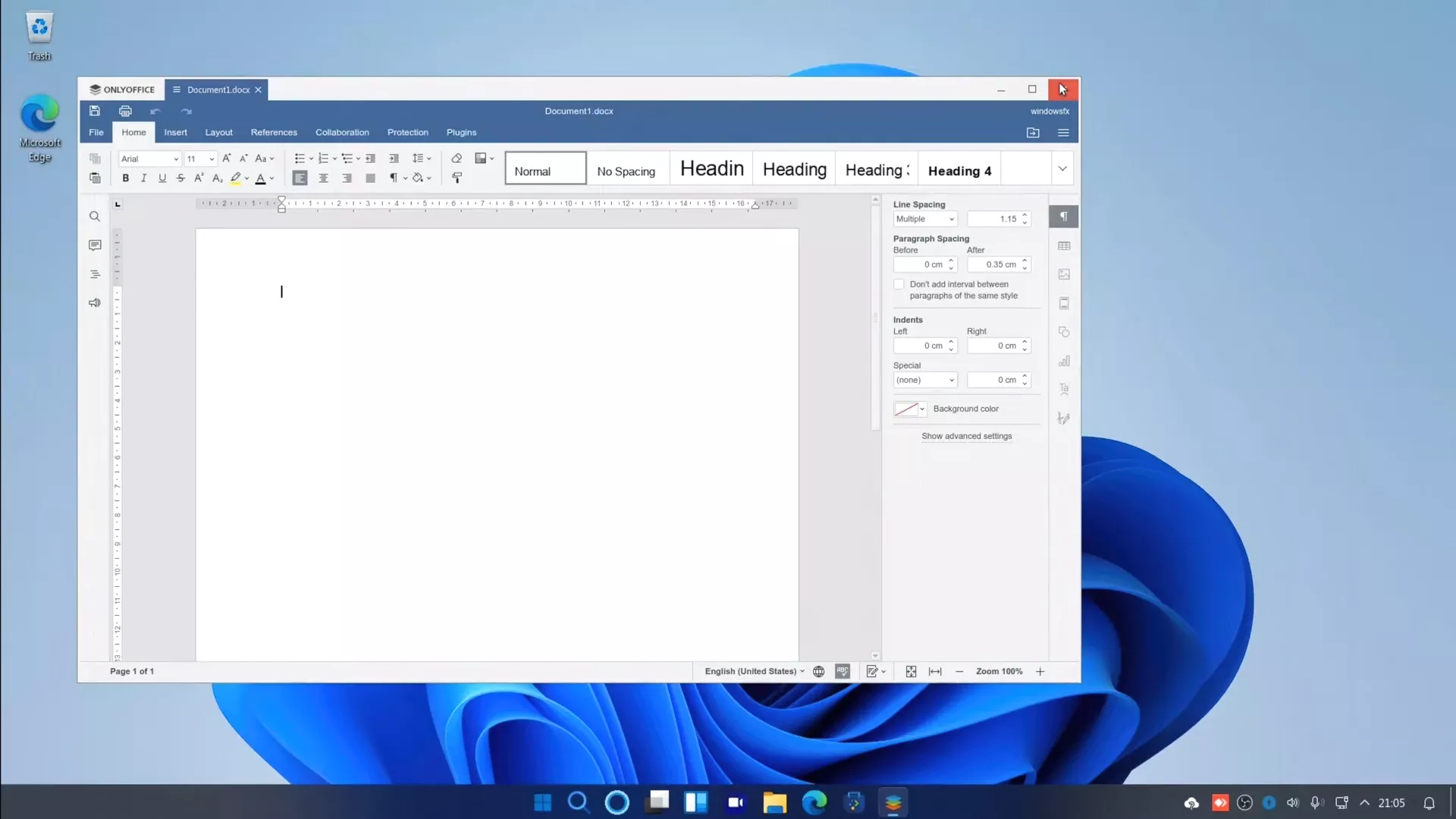Toggle Underline formatting
Image resolution: width=1456 pixels, height=819 pixels.
[x=162, y=178]
